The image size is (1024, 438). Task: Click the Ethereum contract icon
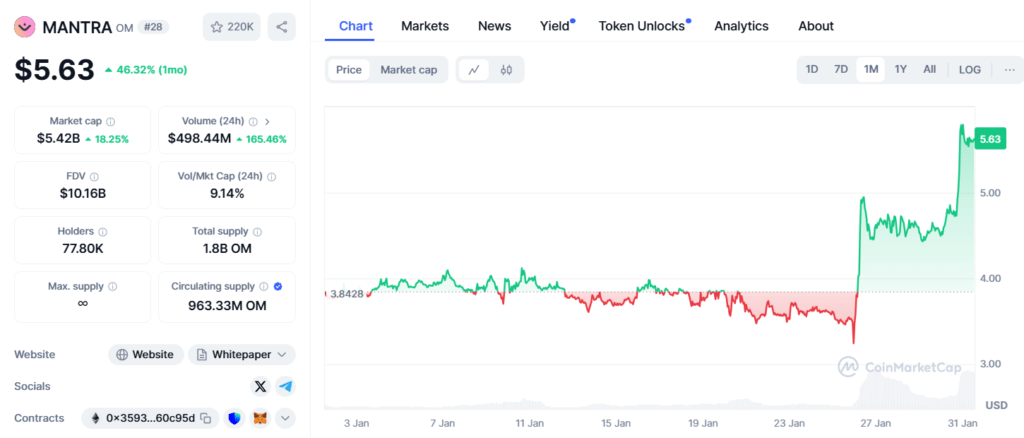coord(95,418)
